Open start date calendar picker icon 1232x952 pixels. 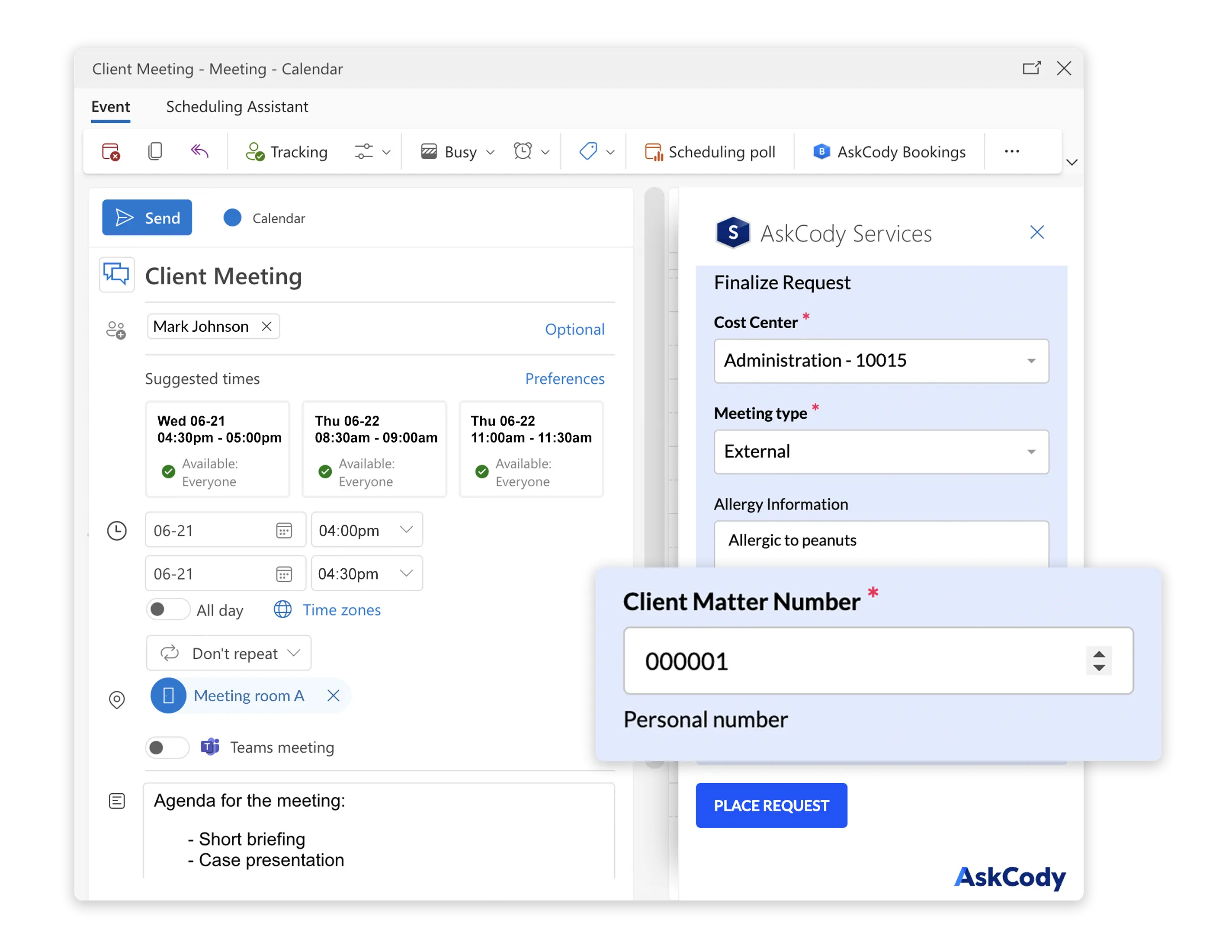tap(284, 531)
